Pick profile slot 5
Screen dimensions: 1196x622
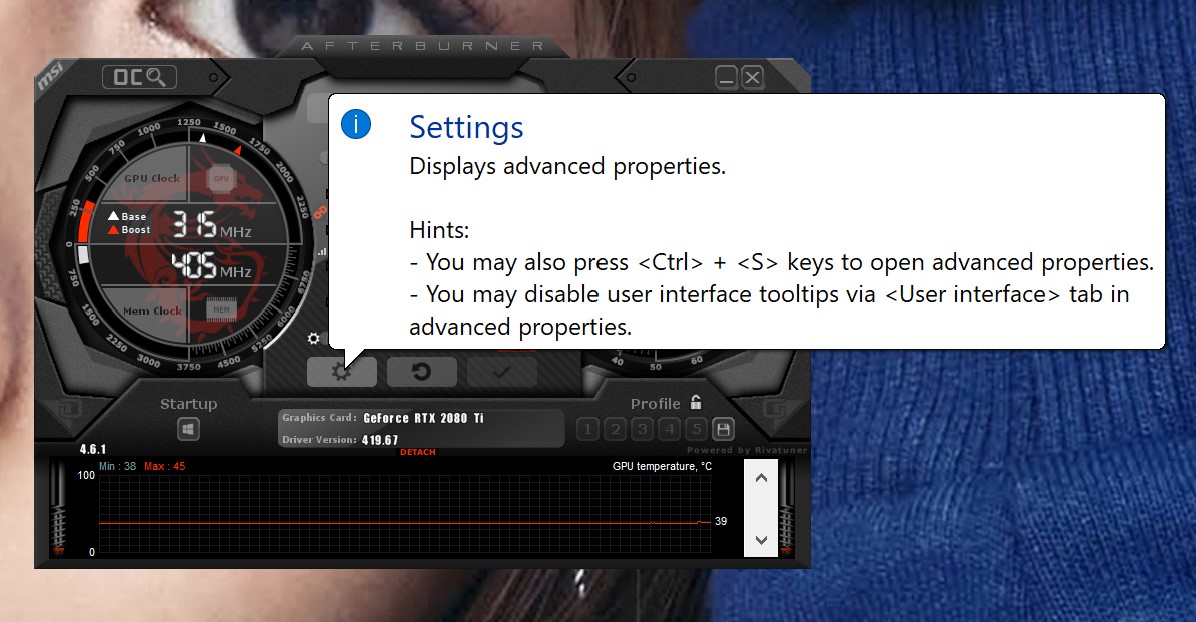tap(696, 429)
